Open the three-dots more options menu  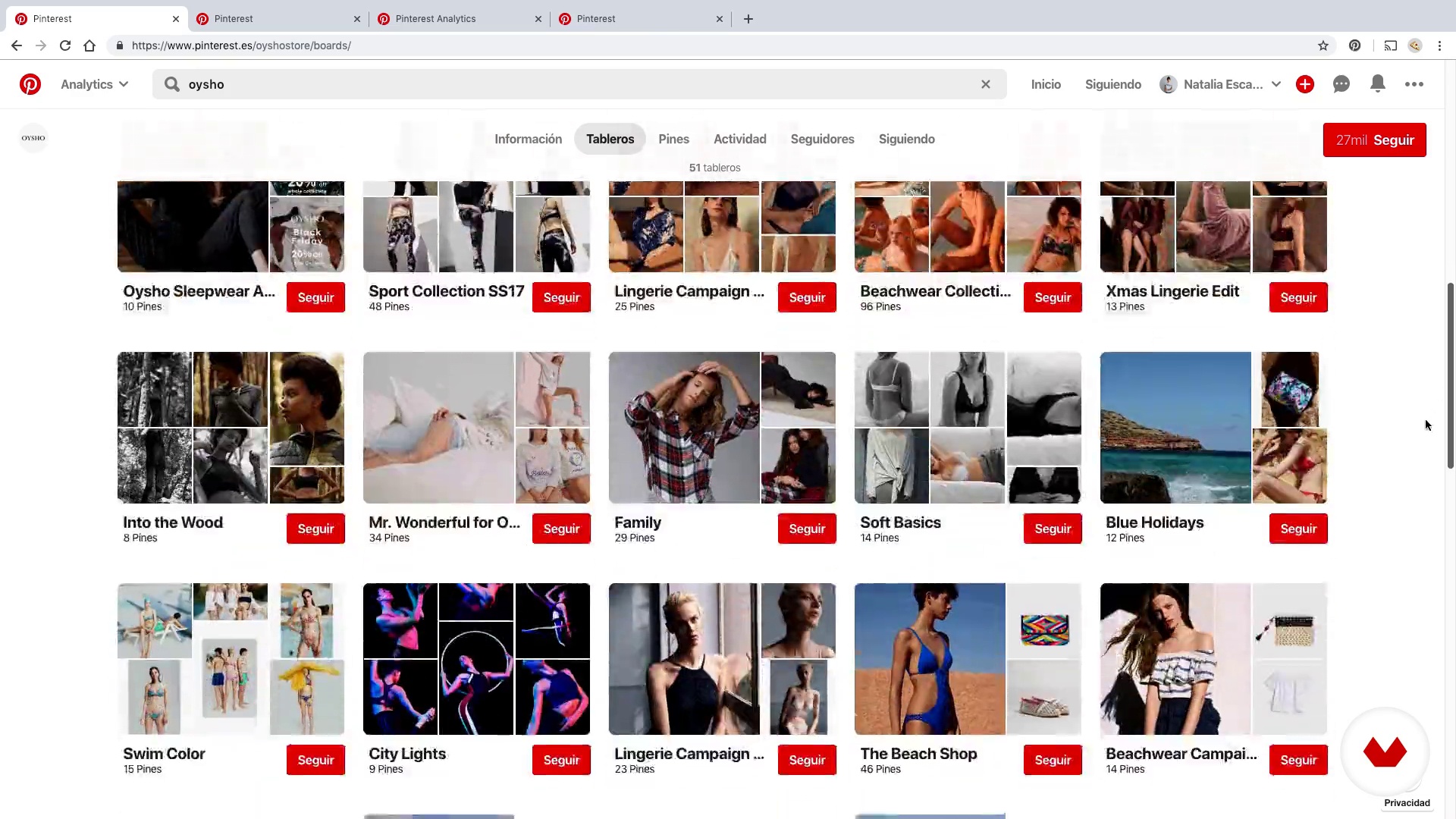pos(1414,84)
